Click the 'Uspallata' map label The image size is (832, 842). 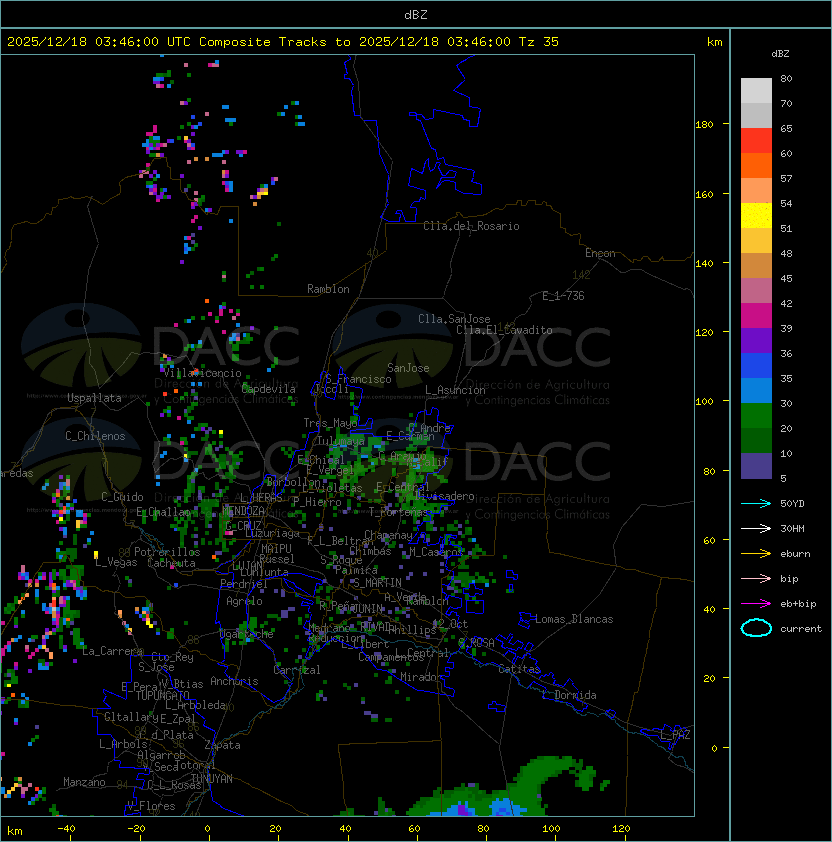coord(94,398)
